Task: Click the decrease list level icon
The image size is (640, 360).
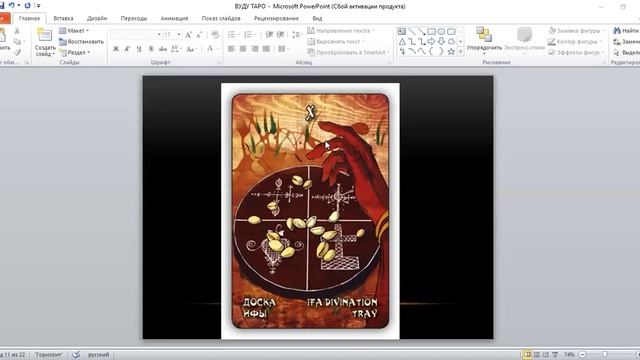Action: click(x=269, y=35)
